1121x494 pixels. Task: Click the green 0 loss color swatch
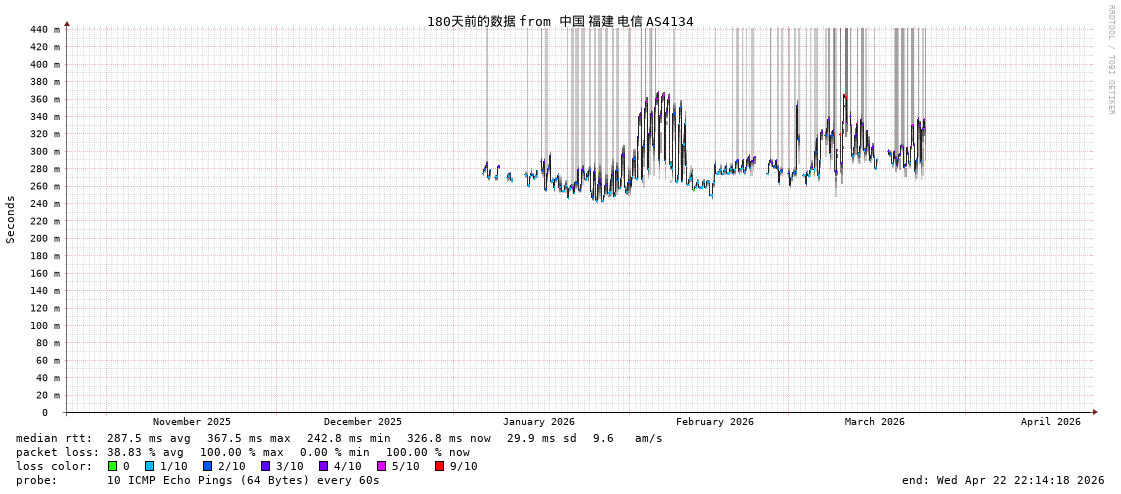click(113, 466)
